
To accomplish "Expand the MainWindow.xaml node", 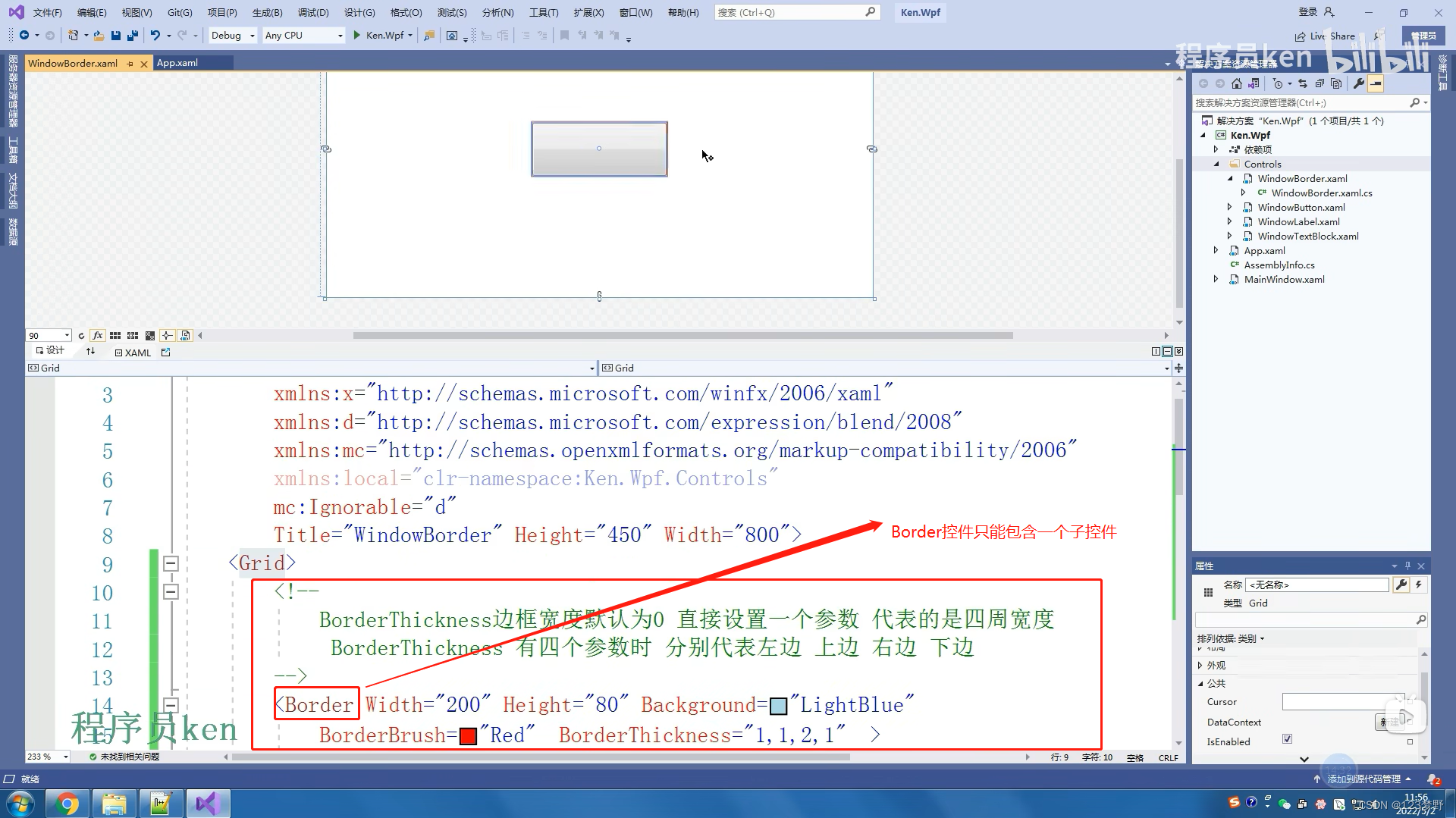I will pos(1216,280).
